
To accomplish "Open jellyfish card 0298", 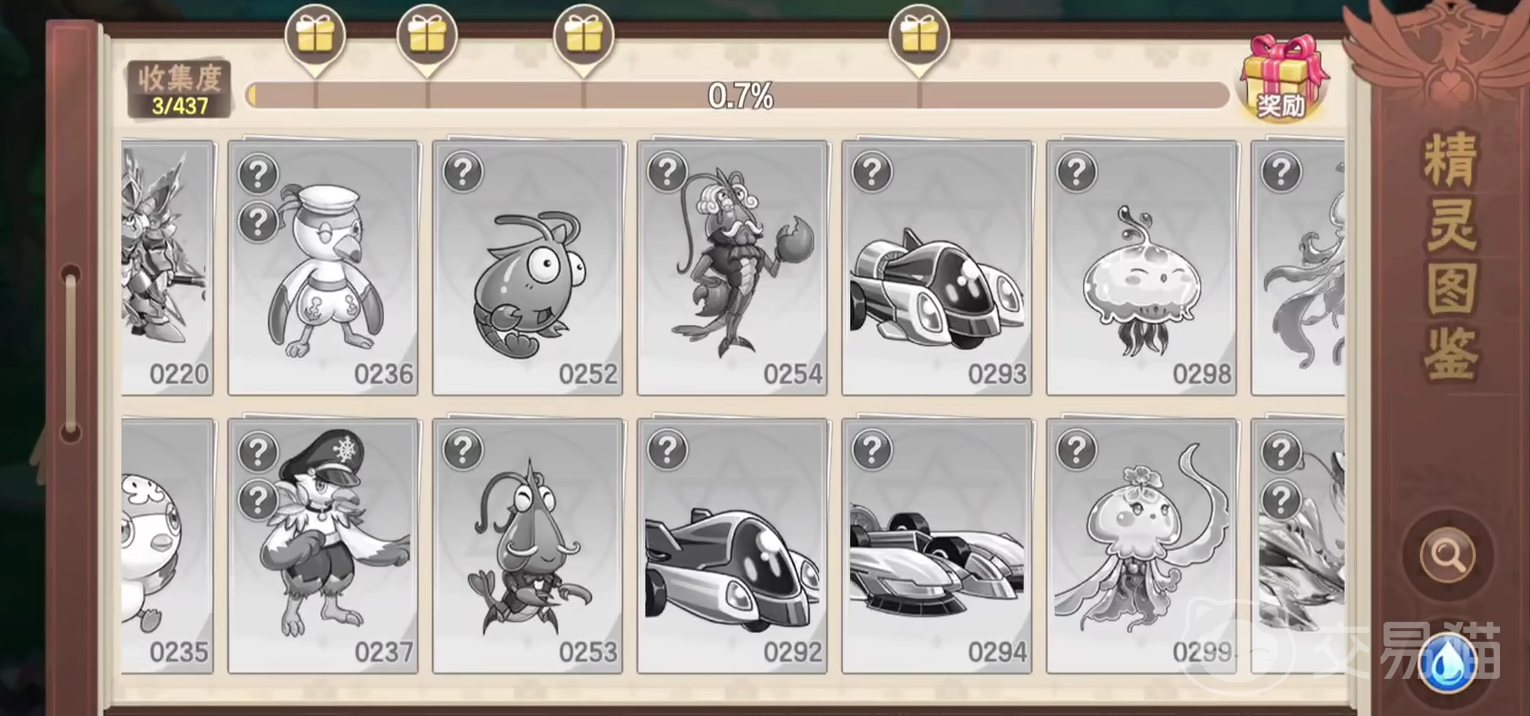I will point(1141,268).
